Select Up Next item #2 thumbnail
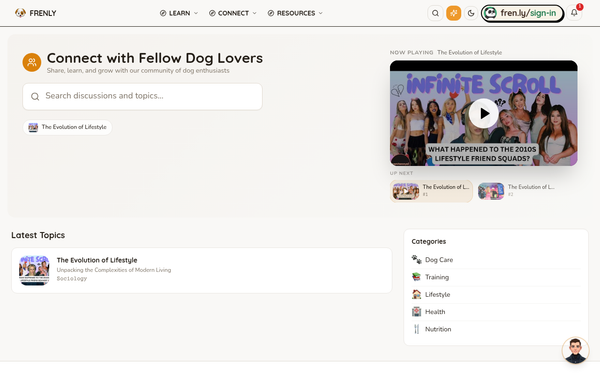 click(491, 191)
